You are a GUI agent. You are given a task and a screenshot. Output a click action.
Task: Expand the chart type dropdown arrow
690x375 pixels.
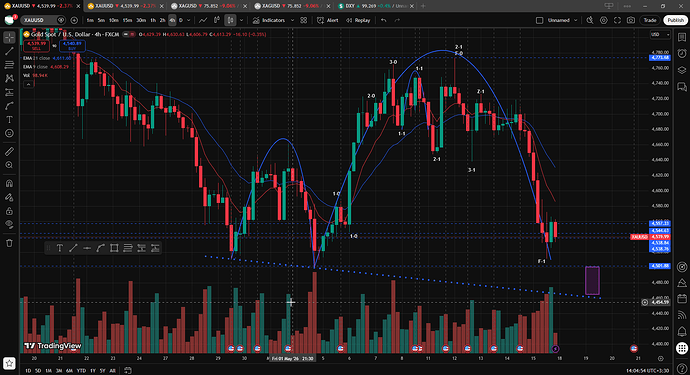241,20
